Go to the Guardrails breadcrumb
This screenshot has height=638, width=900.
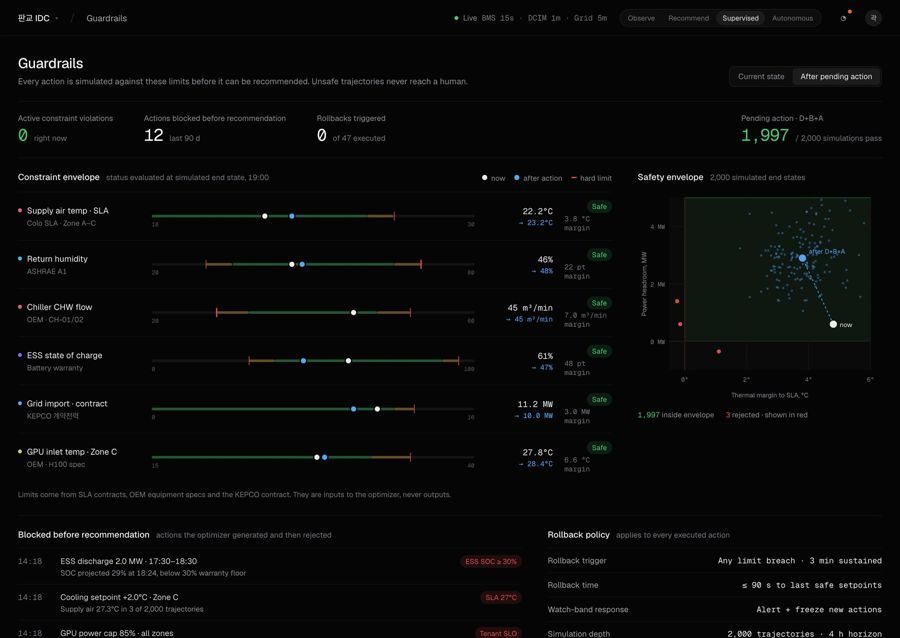point(106,18)
